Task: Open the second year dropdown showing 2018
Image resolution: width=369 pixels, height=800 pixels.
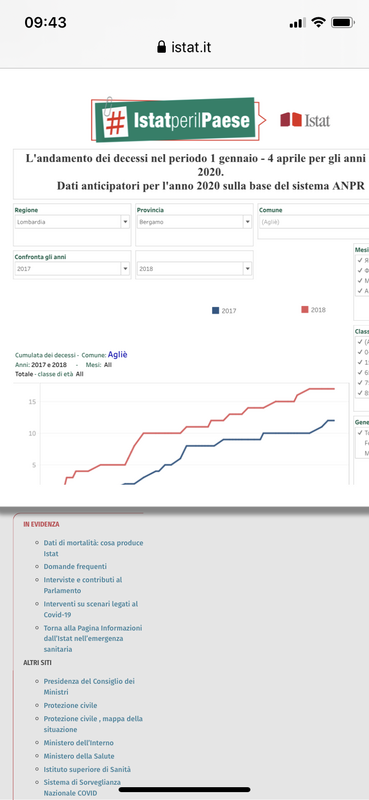Action: coord(194,268)
